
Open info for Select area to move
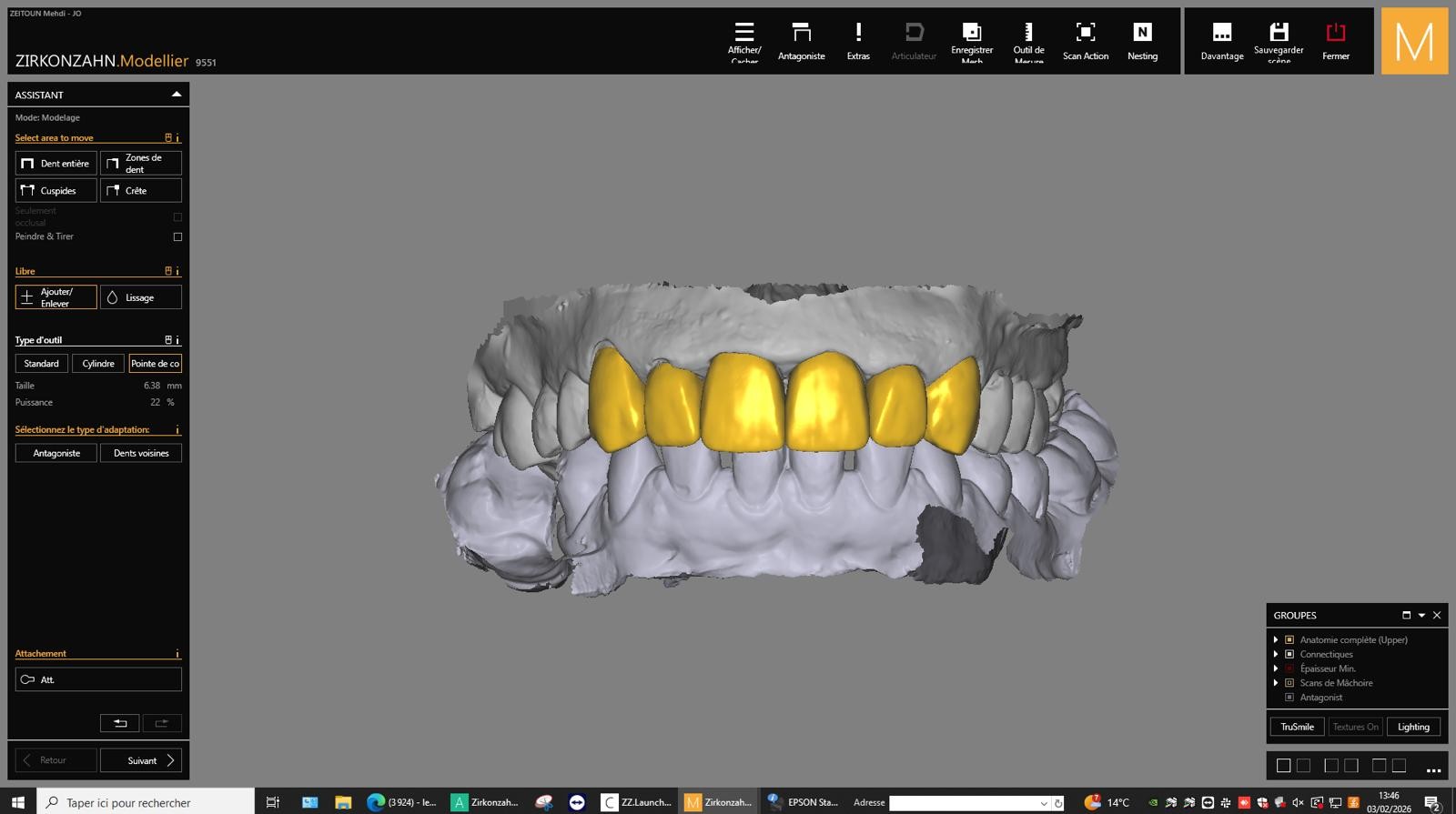click(x=177, y=138)
